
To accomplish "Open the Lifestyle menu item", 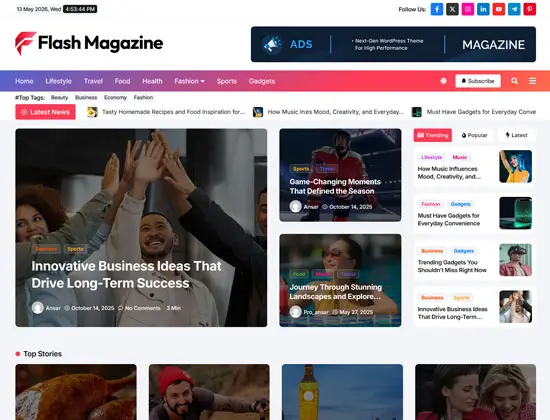I will tap(59, 81).
